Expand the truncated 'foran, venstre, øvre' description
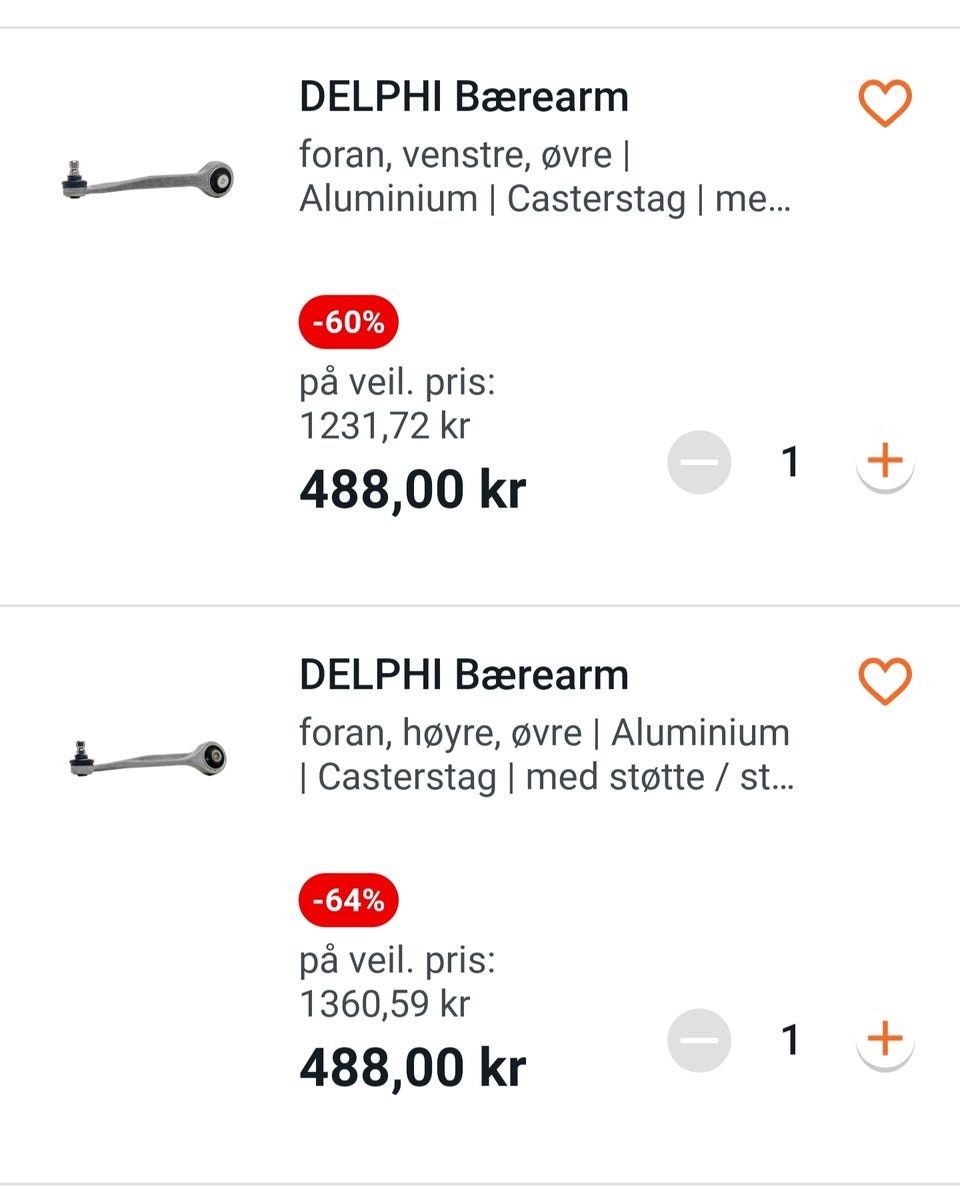Screen dimensions: 960x1199 [x=545, y=177]
